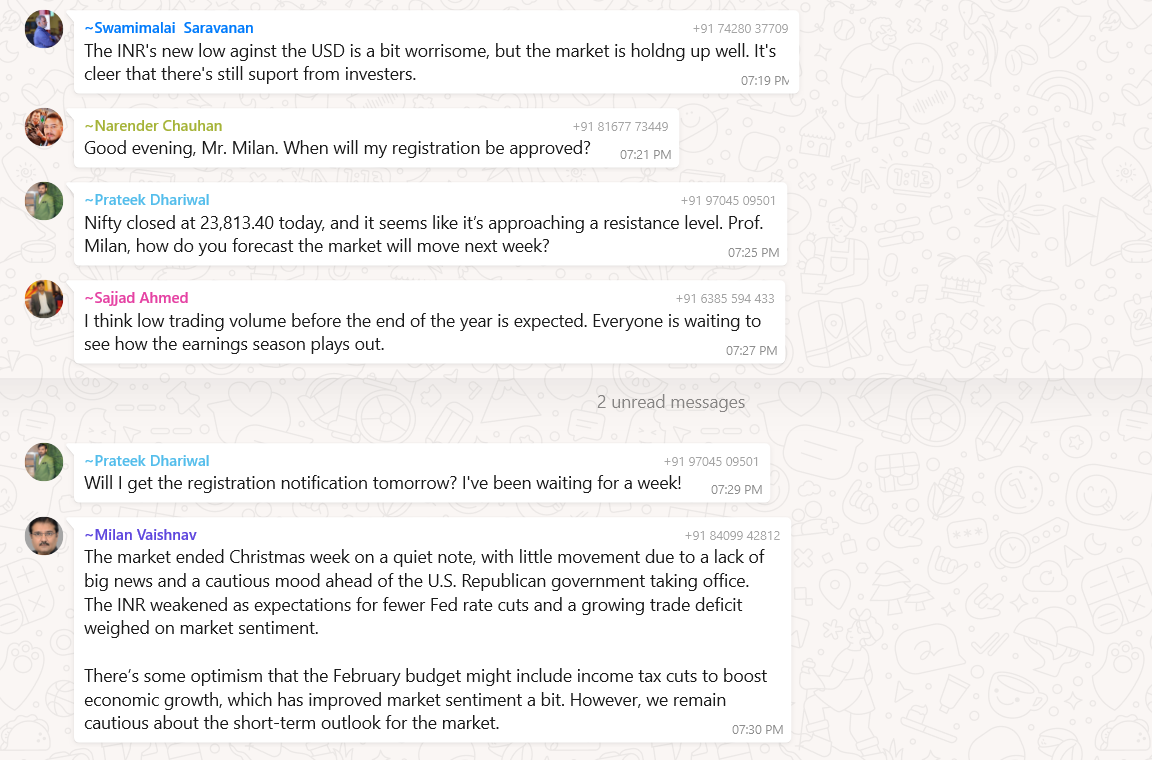
Task: Select the message about INR's new low
Action: 430,62
